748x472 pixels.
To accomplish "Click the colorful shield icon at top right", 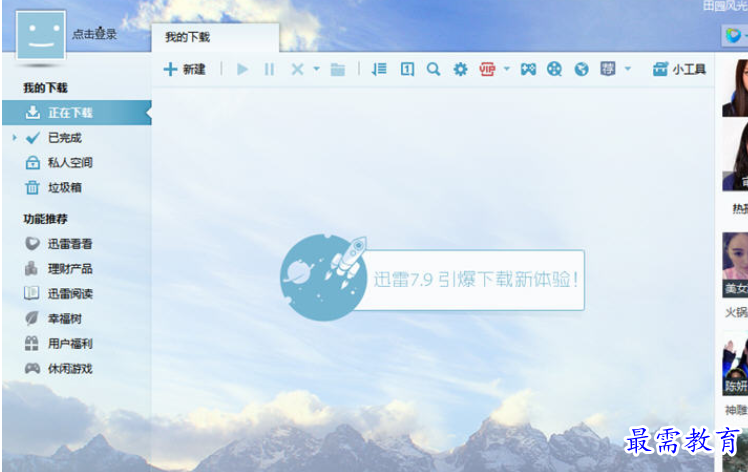I will coord(733,35).
